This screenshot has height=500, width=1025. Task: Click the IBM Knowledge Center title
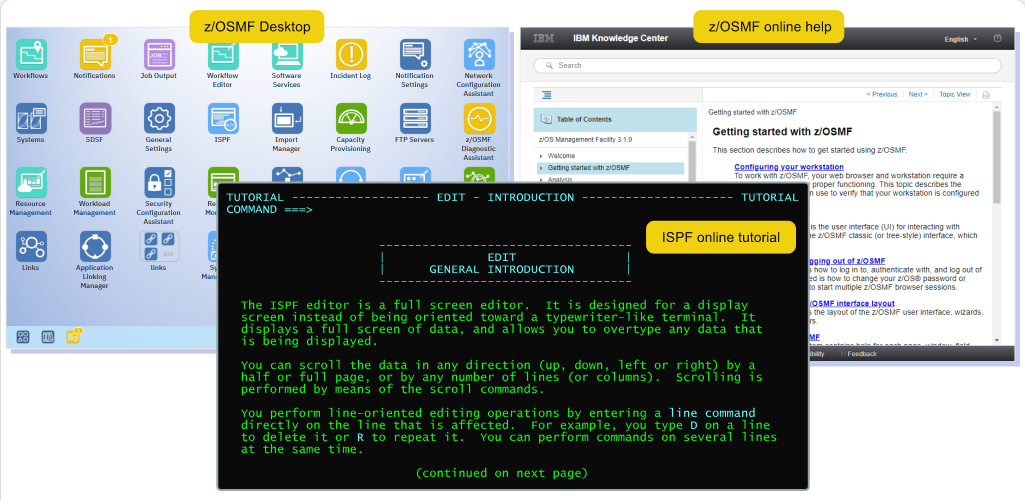point(620,39)
